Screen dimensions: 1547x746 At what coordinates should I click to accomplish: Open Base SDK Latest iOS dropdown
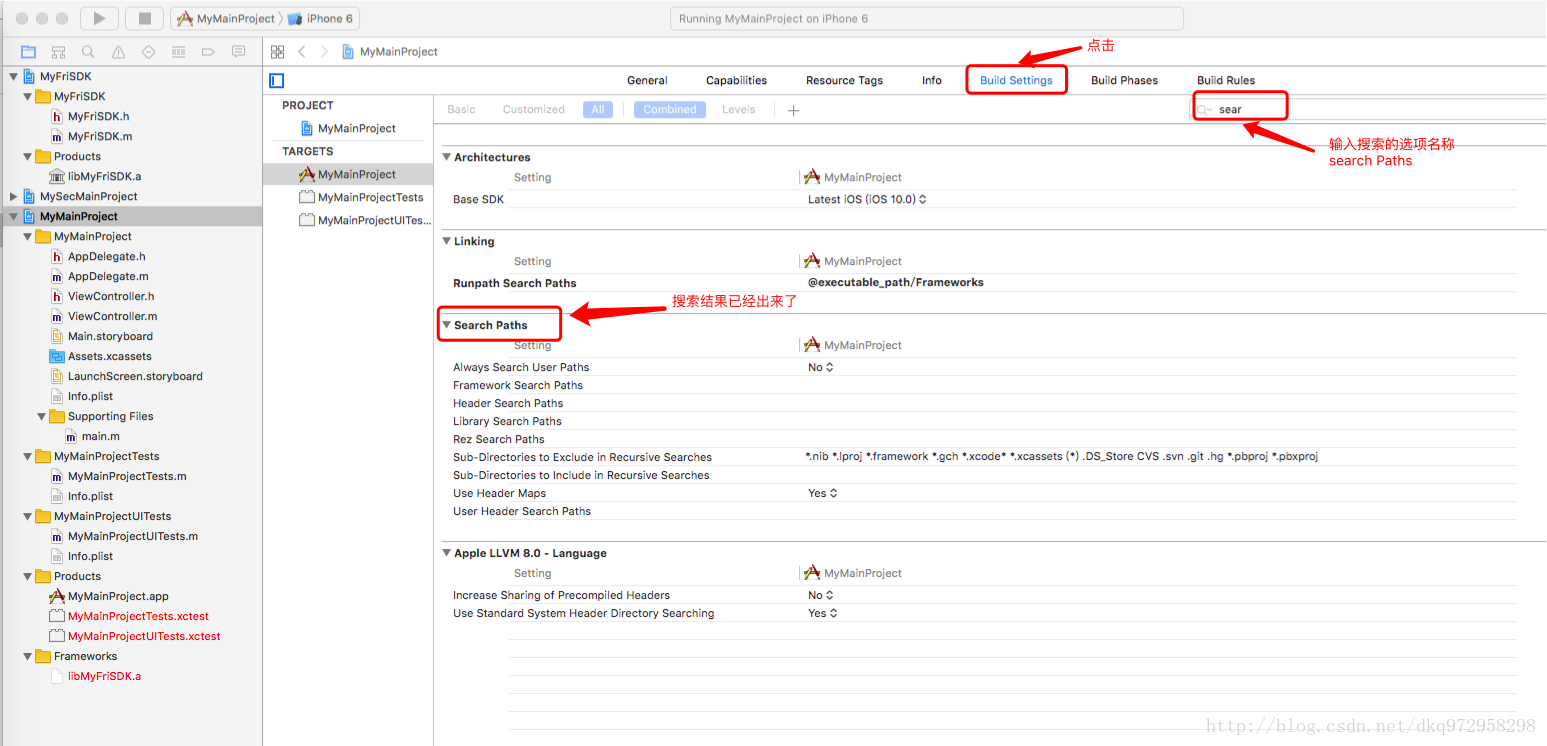click(x=867, y=199)
